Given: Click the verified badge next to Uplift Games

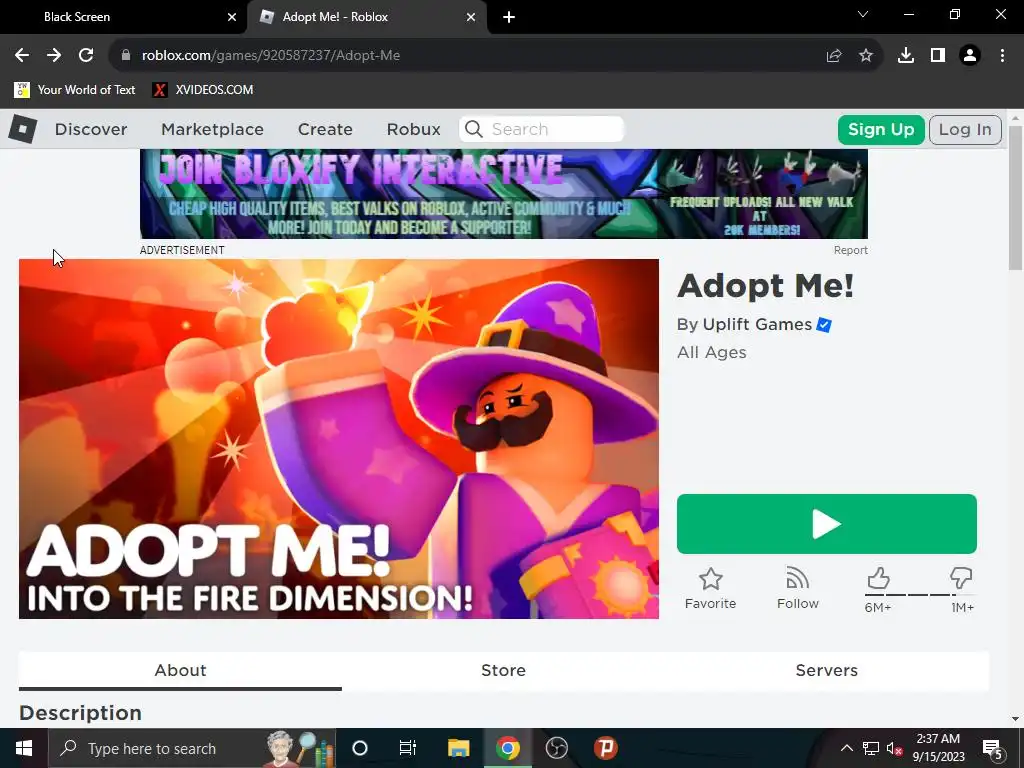Looking at the screenshot, I should coord(824,325).
